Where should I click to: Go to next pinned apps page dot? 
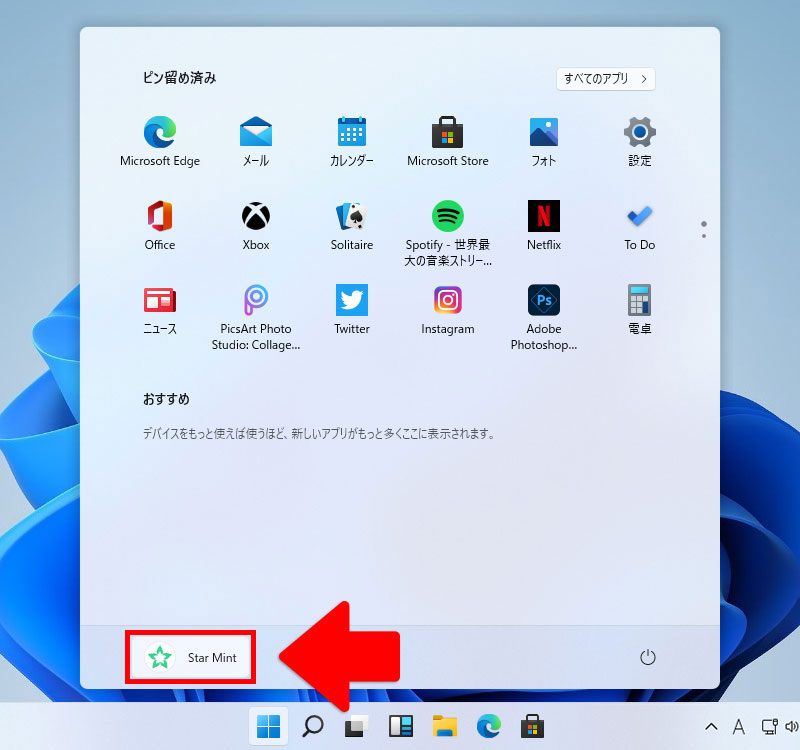tap(704, 236)
